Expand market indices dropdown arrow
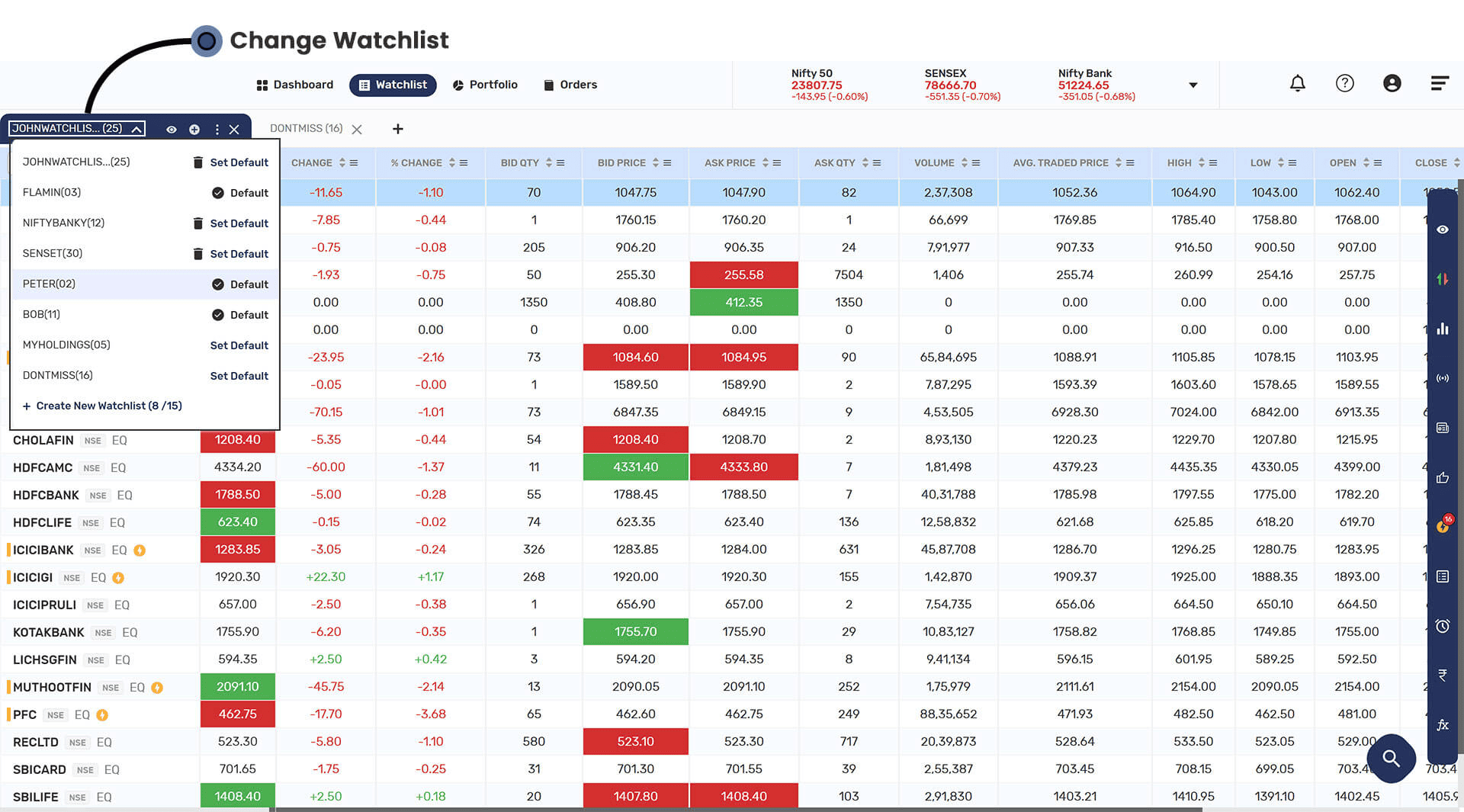The image size is (1464, 812). coord(1193,85)
